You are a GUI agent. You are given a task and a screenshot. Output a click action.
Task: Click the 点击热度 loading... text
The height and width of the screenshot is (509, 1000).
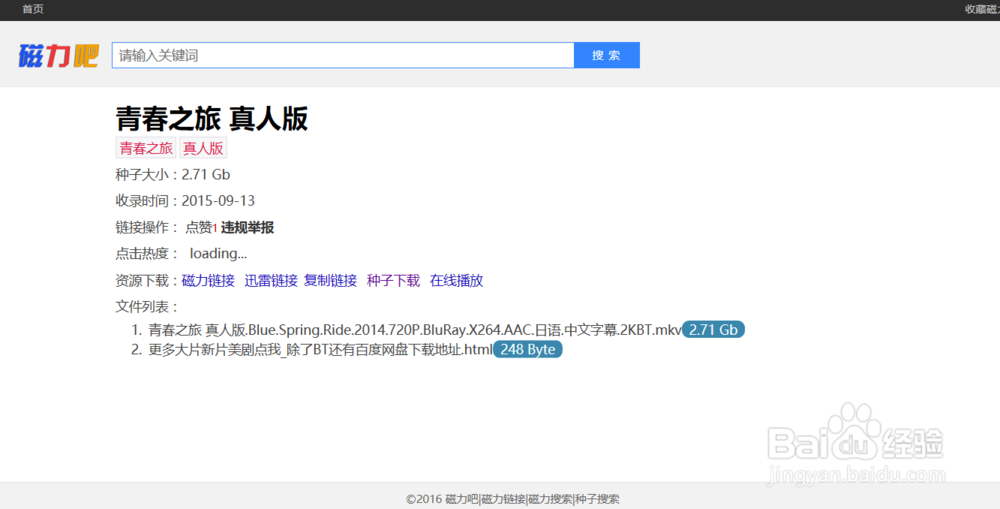181,254
